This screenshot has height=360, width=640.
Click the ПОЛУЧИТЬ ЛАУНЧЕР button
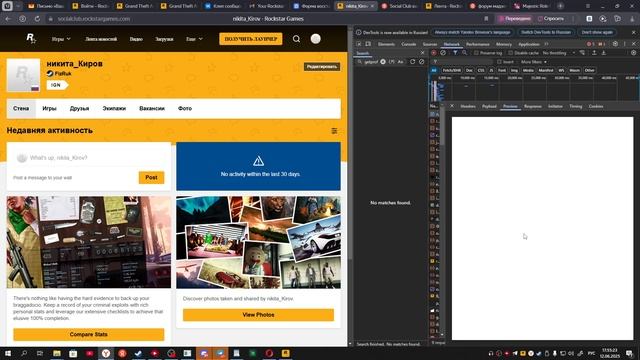(251, 39)
